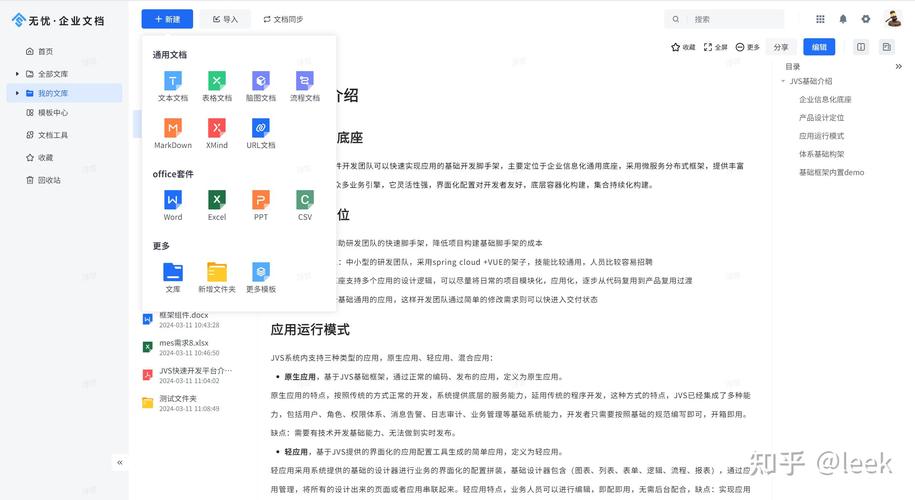This screenshot has width=915, height=500.
Task: Create a new 流程文档 flowchart
Action: coord(305,86)
